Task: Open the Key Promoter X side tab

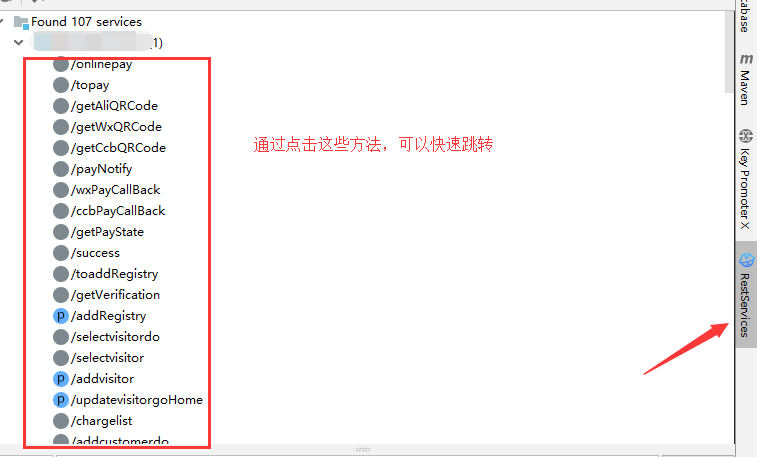Action: coord(746,179)
